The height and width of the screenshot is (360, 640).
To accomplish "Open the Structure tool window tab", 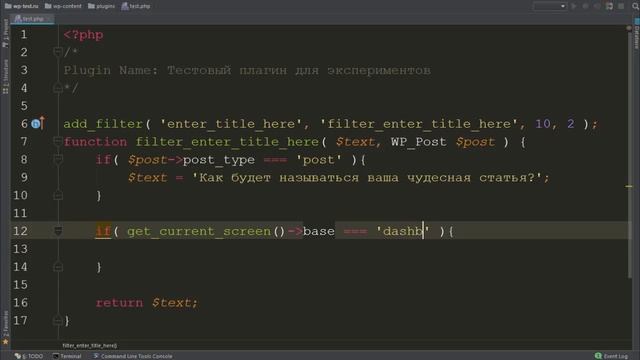I will pyautogui.click(x=5, y=77).
